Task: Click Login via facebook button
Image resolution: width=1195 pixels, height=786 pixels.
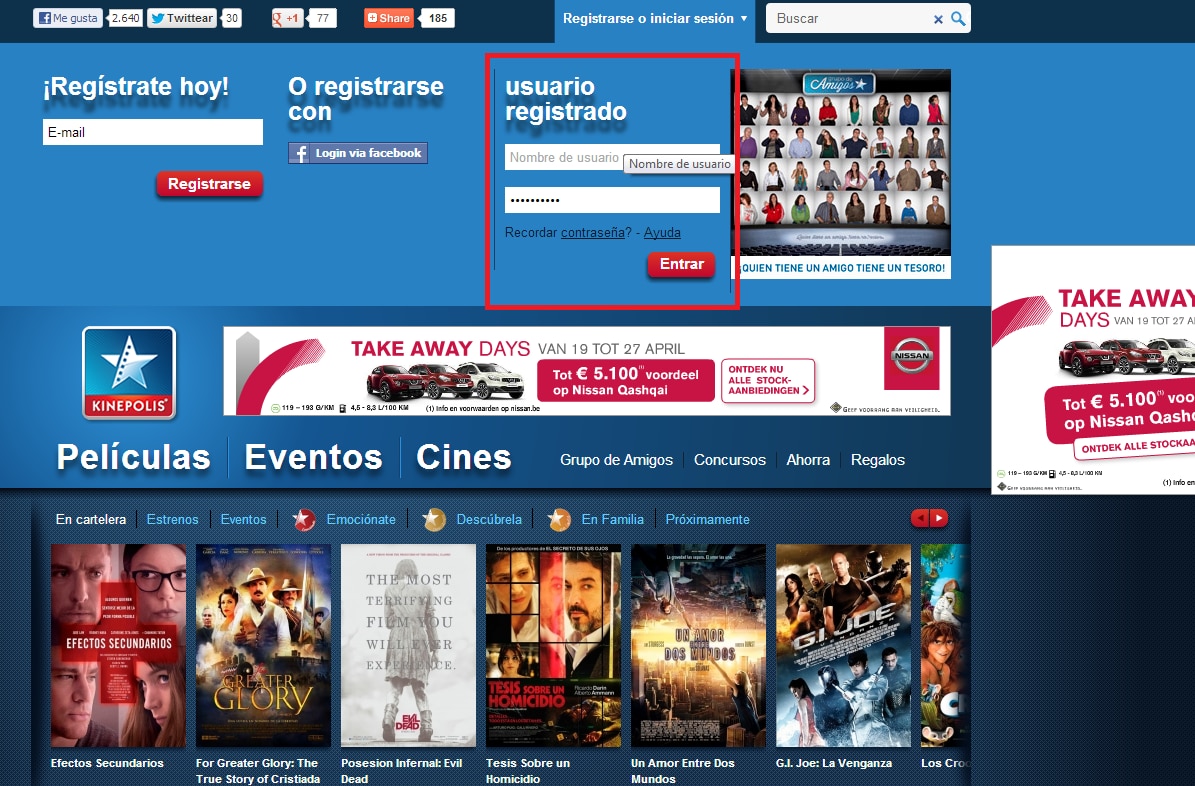Action: 358,153
